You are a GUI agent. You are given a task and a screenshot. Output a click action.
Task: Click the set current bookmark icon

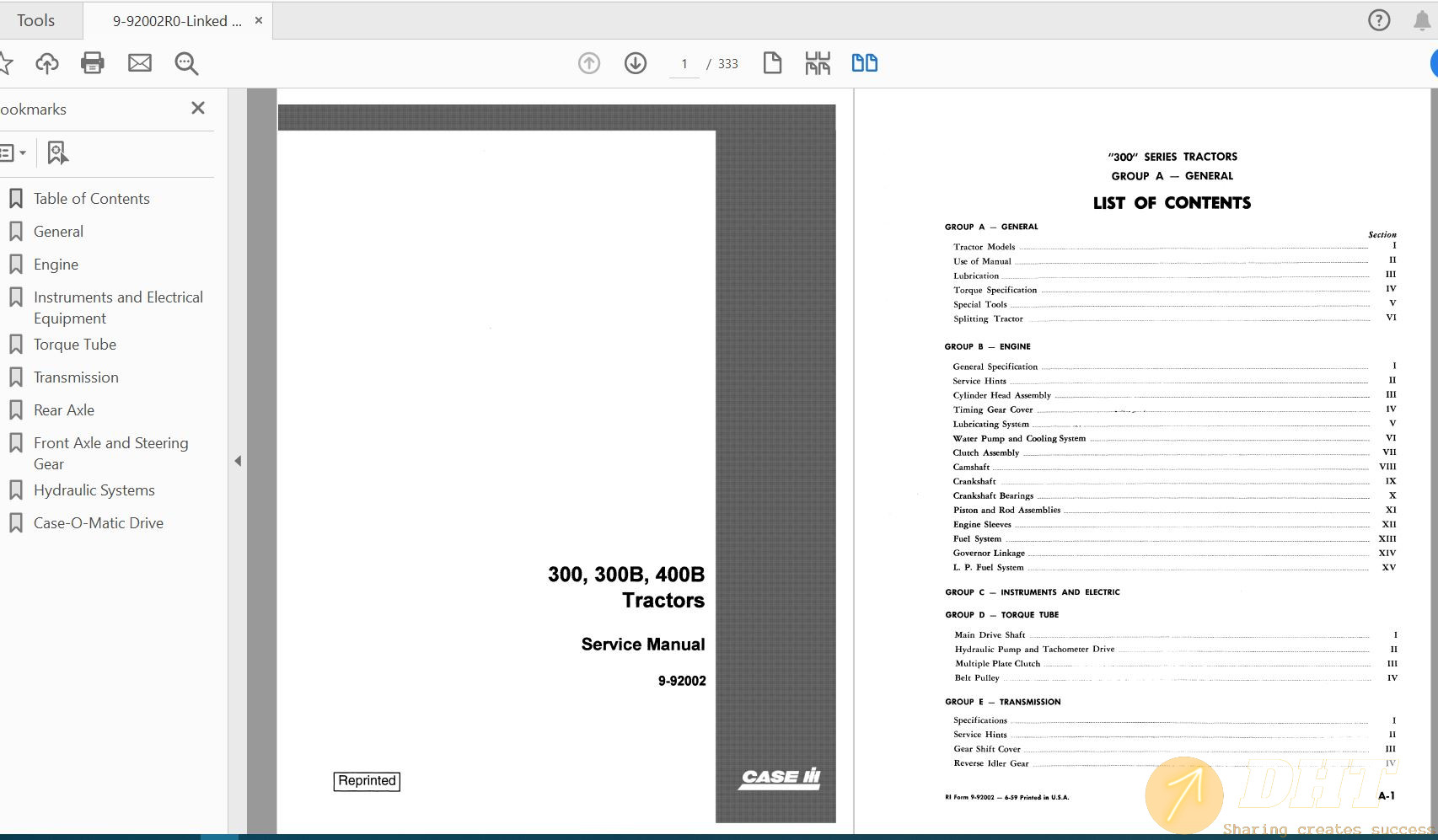[x=56, y=152]
